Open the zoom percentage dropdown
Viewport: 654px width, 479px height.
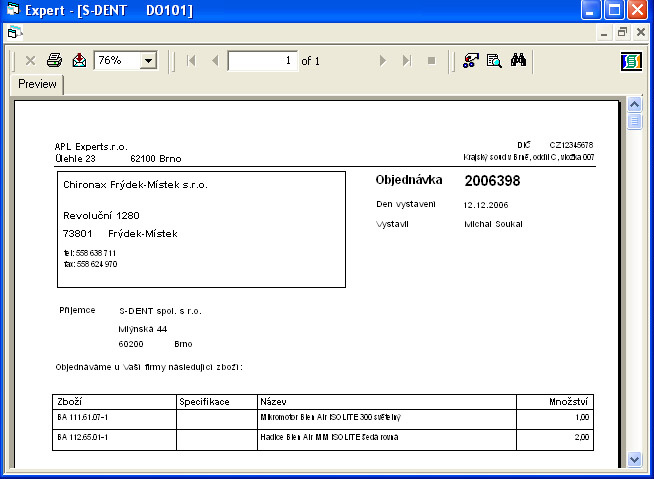pos(149,61)
